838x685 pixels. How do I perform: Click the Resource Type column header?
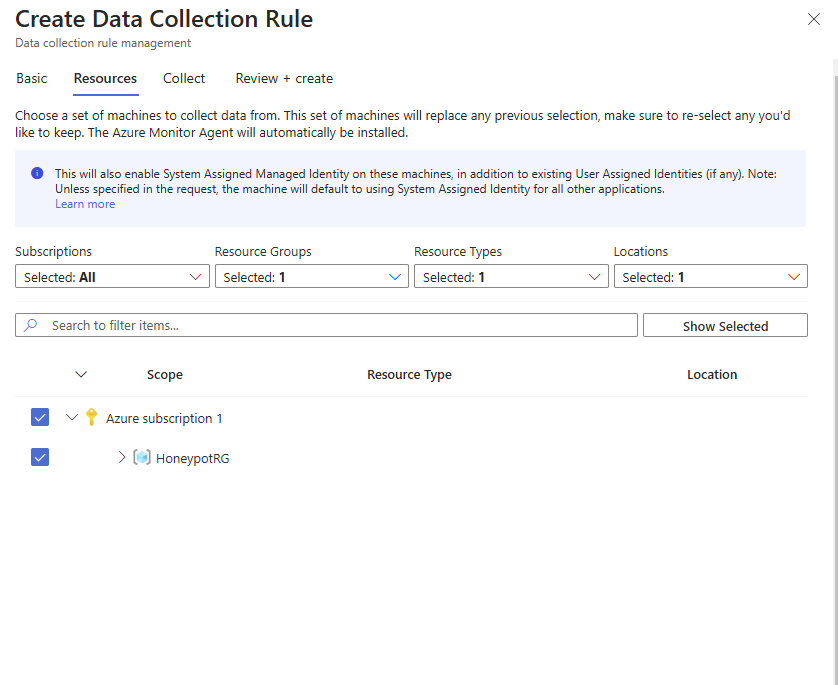click(409, 375)
